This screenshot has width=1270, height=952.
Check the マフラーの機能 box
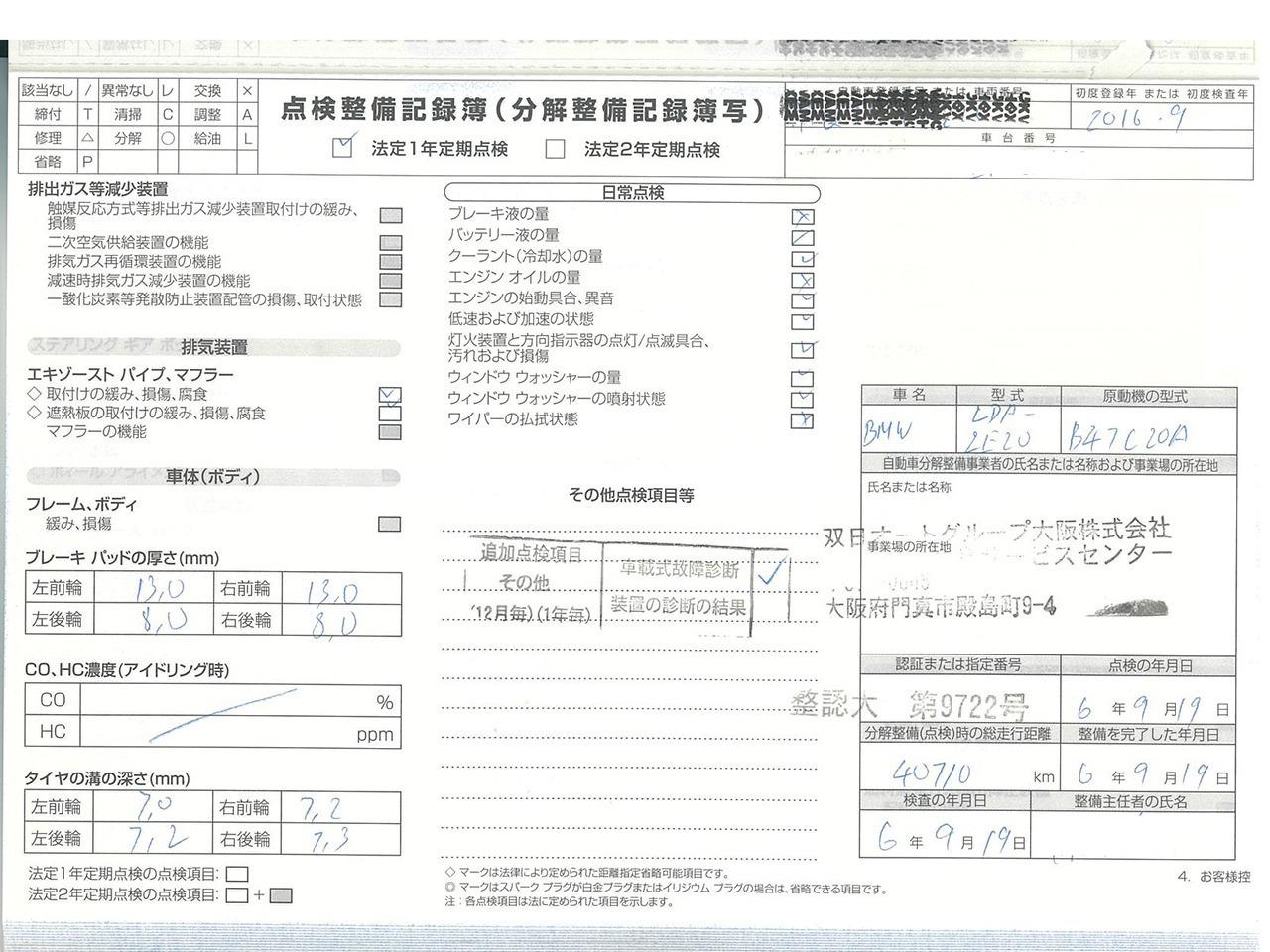click(x=390, y=432)
